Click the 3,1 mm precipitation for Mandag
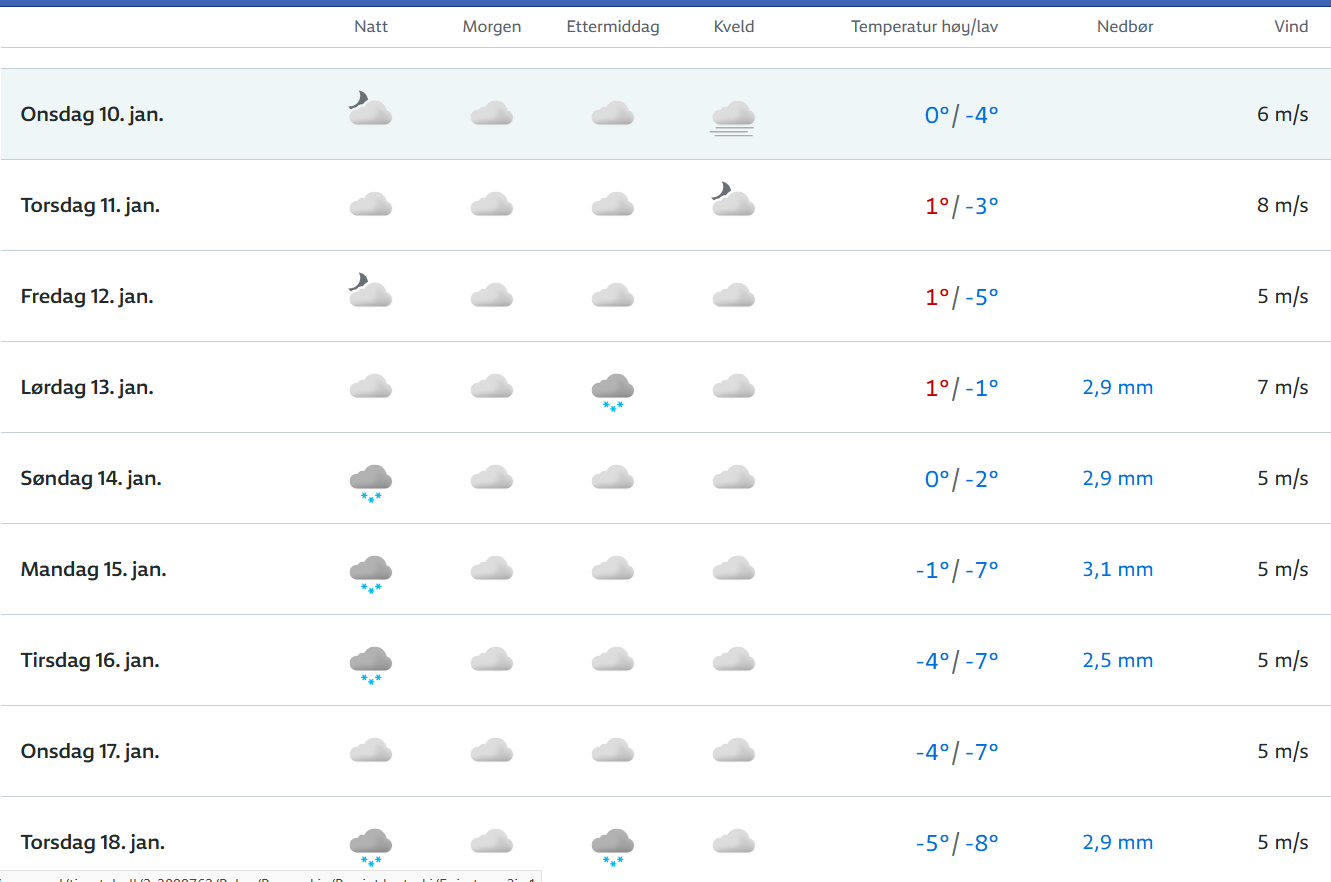The height and width of the screenshot is (882, 1331). point(1117,569)
